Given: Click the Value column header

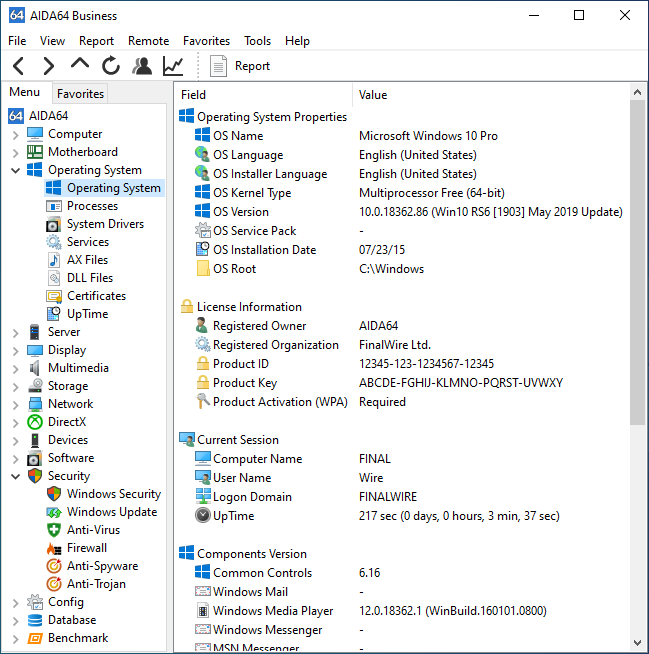Looking at the screenshot, I should pyautogui.click(x=373, y=95).
